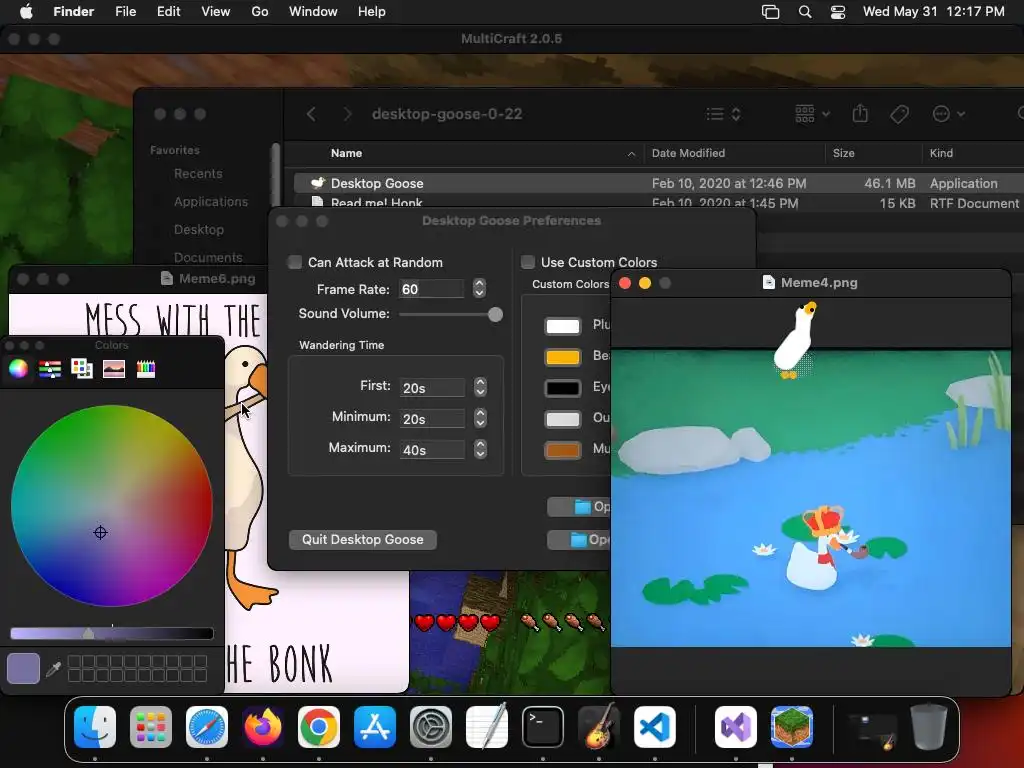Viewport: 1024px width, 768px height.
Task: Click the Finder share icon
Action: tap(860, 114)
